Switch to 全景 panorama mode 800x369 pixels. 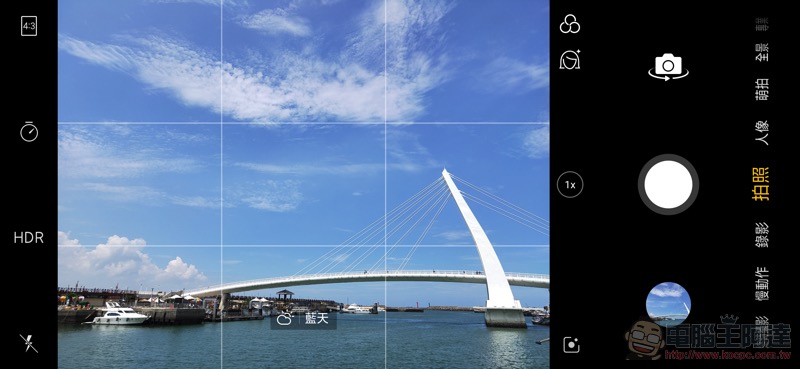pyautogui.click(x=762, y=52)
